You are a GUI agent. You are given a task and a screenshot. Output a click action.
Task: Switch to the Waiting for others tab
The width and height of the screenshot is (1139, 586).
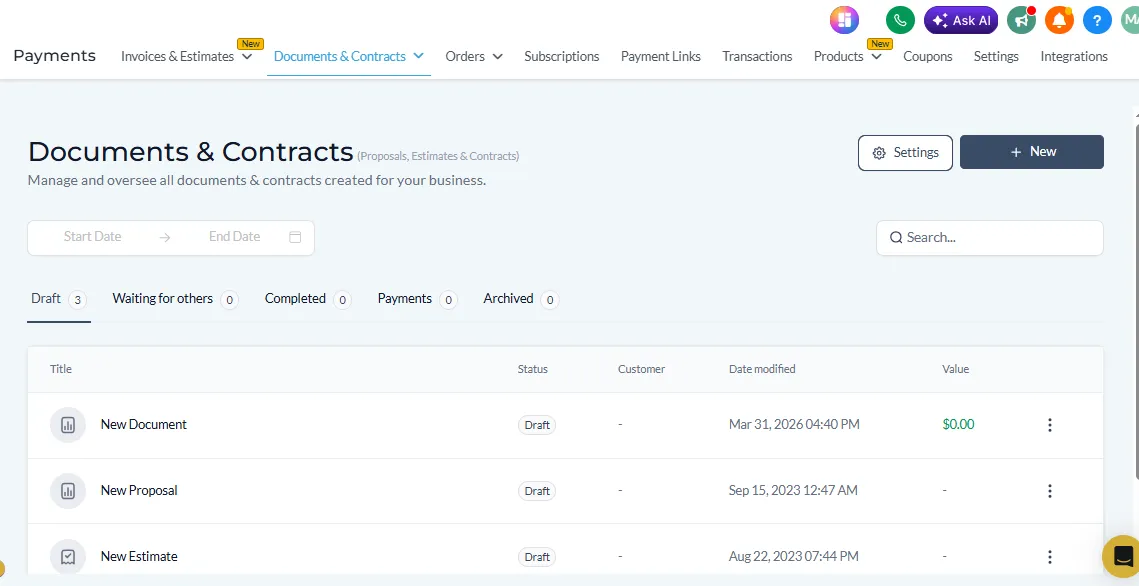click(163, 299)
